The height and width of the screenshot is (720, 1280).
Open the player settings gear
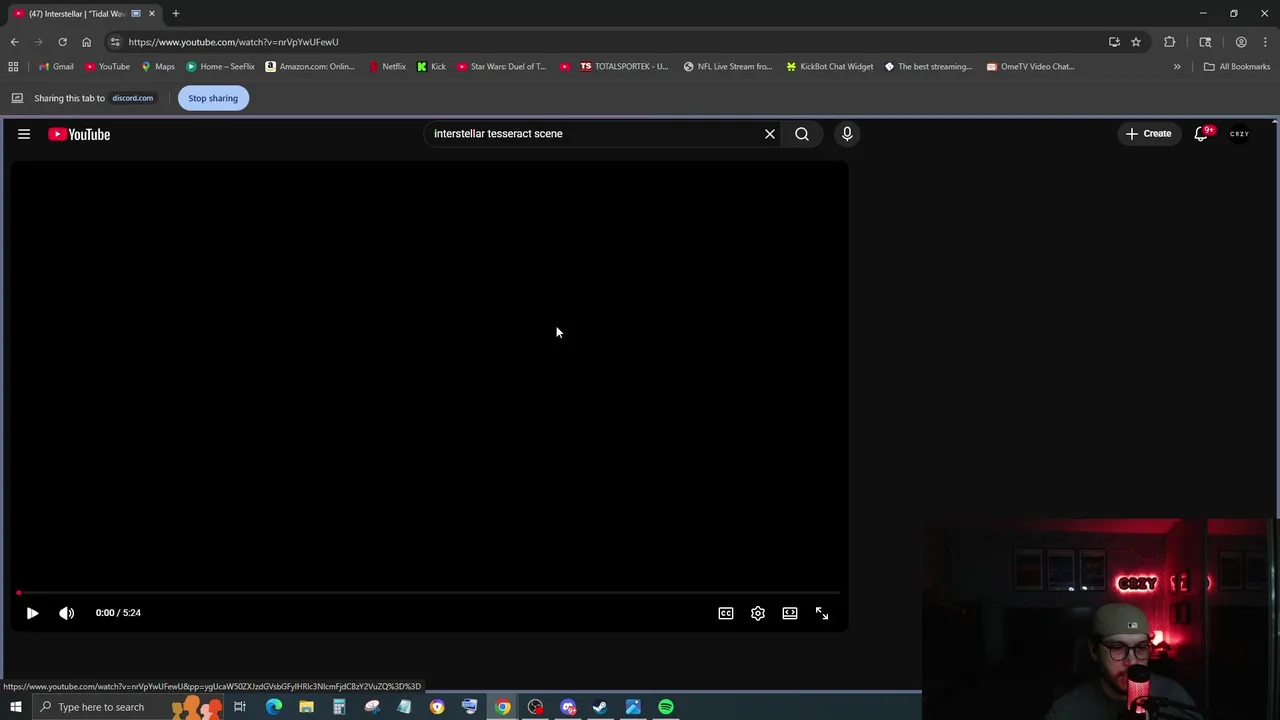click(x=758, y=613)
